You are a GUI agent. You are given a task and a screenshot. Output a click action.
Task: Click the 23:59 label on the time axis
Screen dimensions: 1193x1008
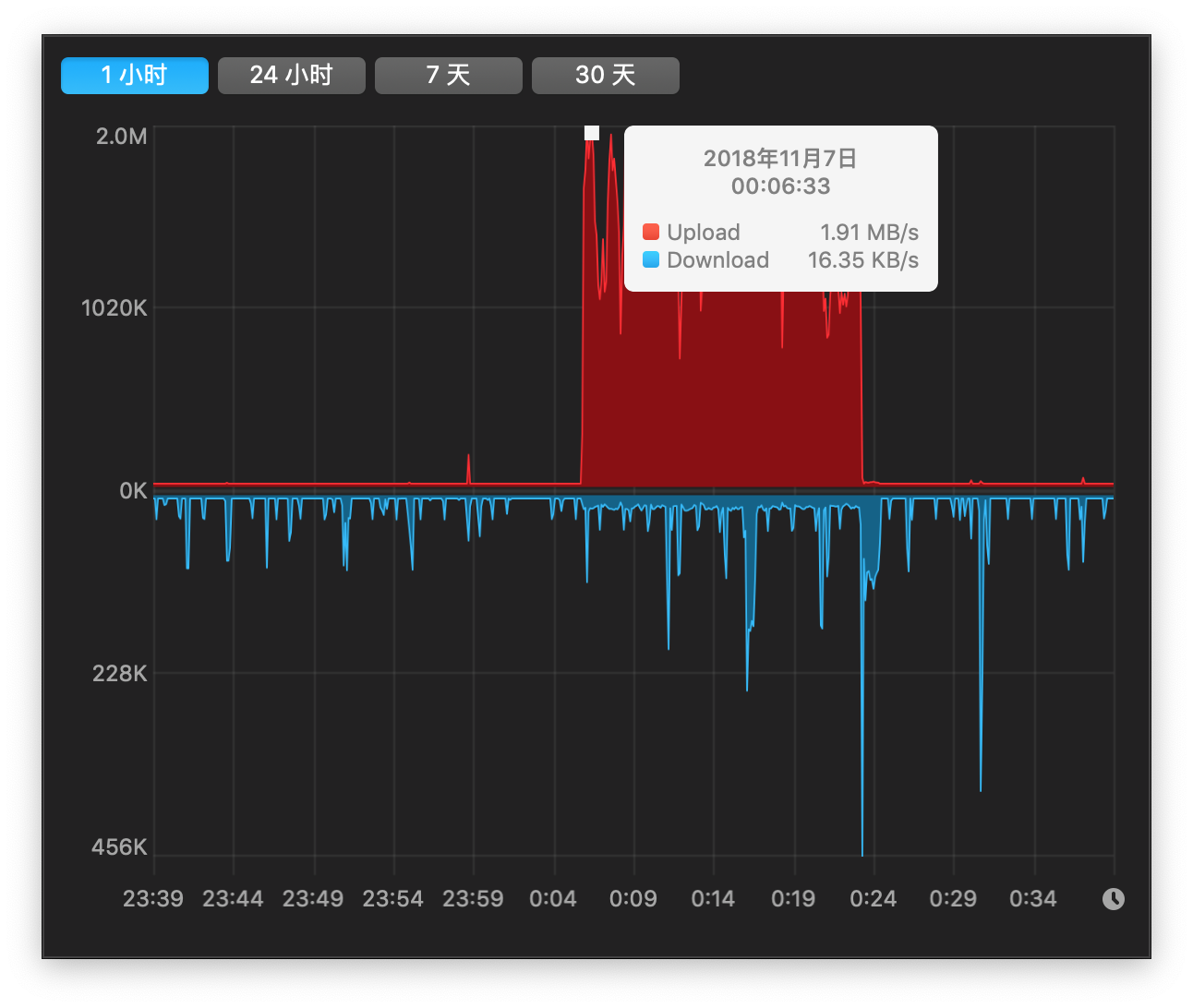[x=473, y=899]
